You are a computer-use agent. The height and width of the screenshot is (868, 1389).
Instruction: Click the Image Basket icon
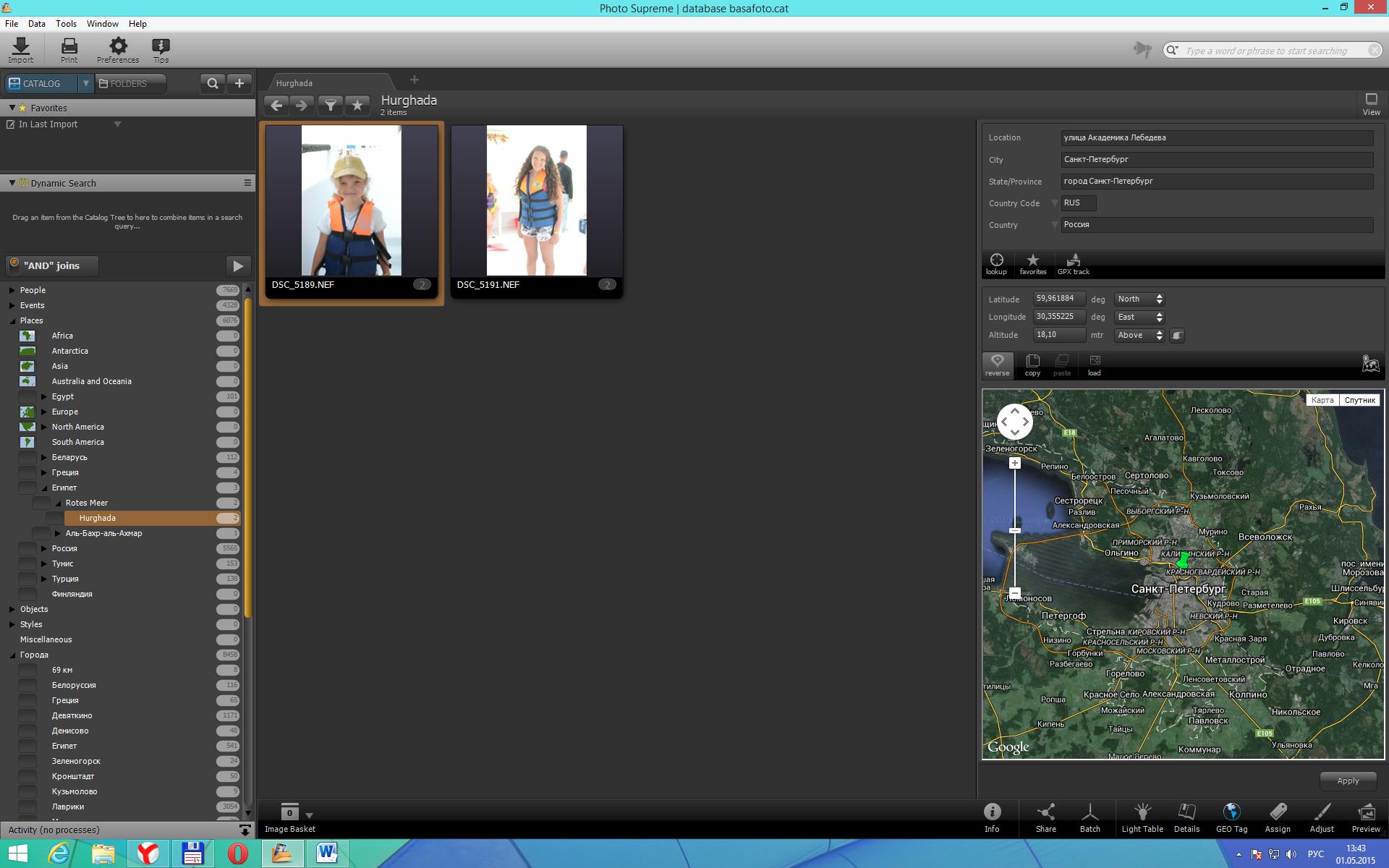pos(289,812)
